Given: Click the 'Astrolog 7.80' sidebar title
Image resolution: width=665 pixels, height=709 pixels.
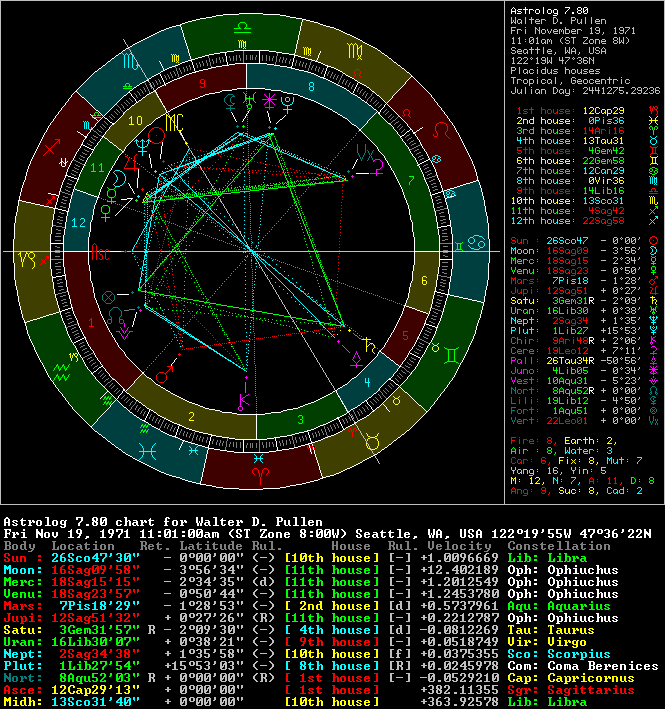Looking at the screenshot, I should (x=549, y=10).
